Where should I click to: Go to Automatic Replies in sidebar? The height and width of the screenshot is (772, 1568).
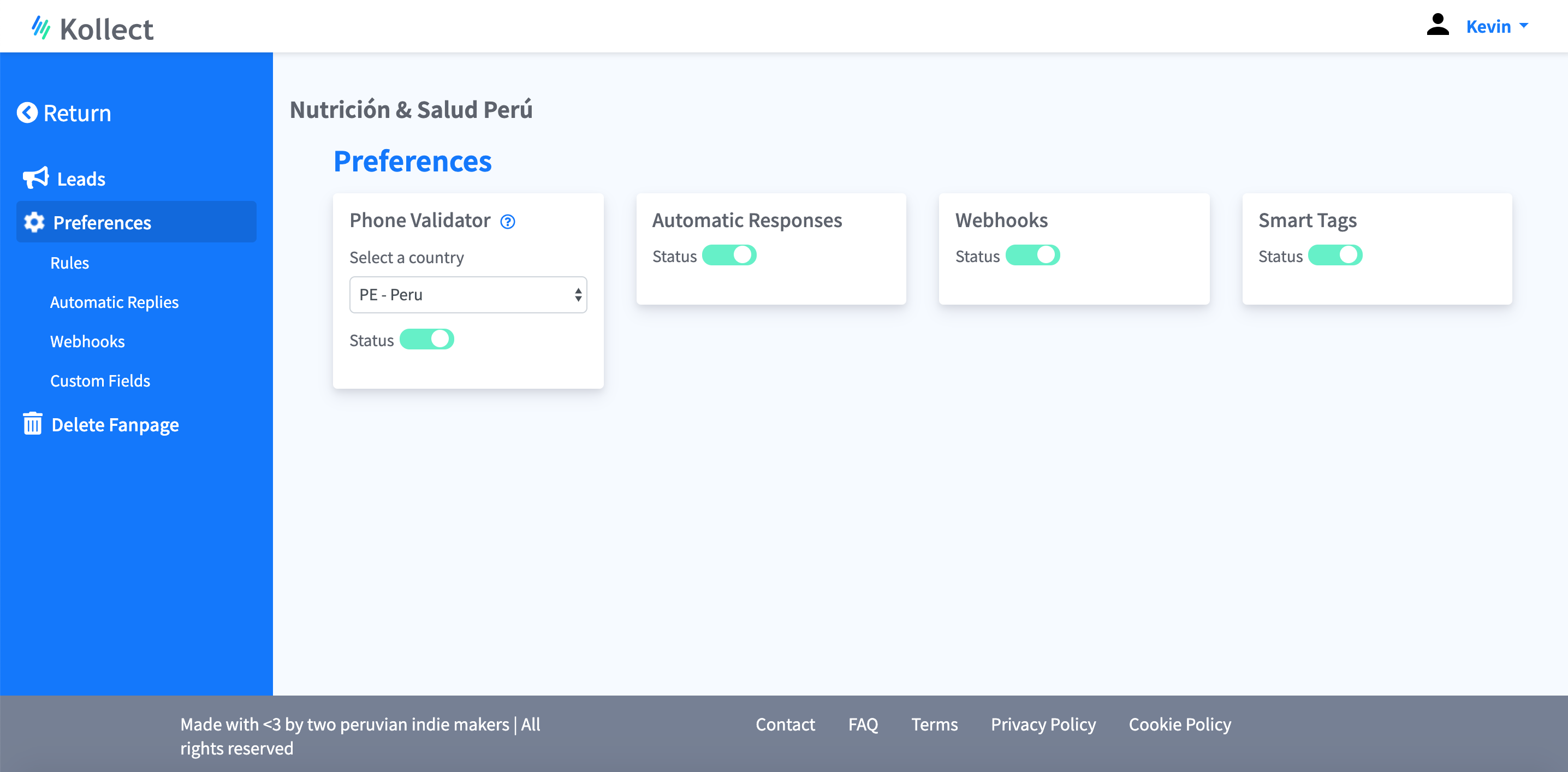114,302
